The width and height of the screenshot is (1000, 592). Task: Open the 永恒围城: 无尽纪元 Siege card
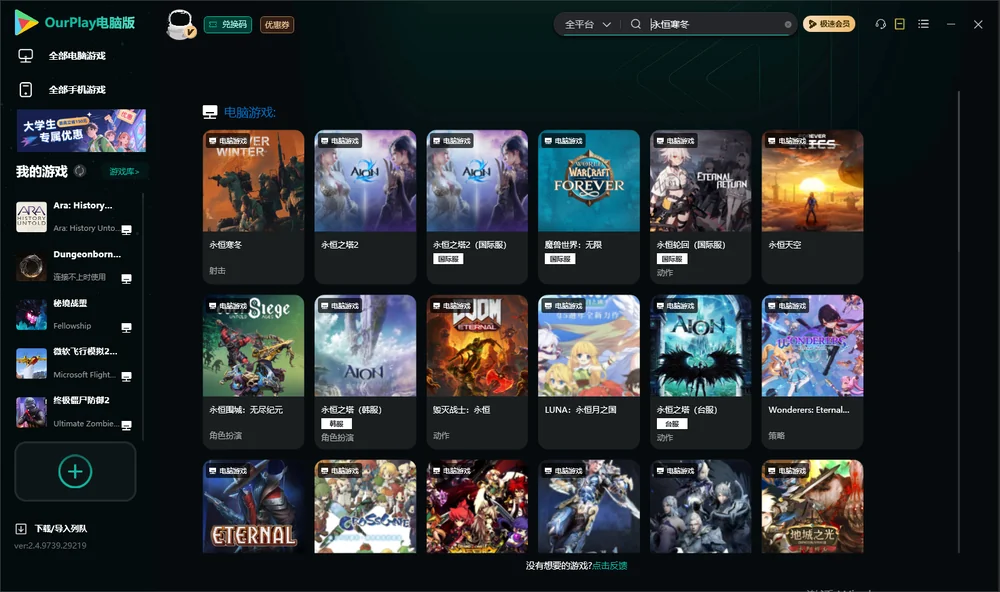point(253,372)
